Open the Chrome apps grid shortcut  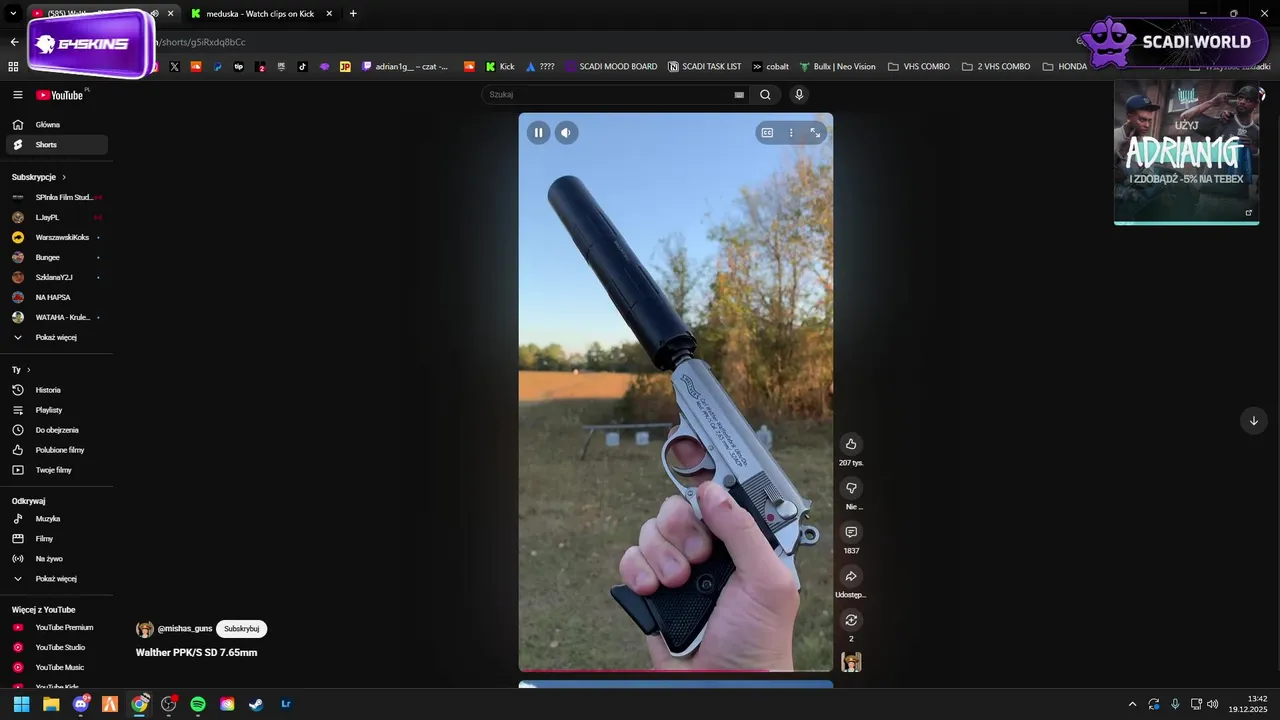[x=13, y=67]
